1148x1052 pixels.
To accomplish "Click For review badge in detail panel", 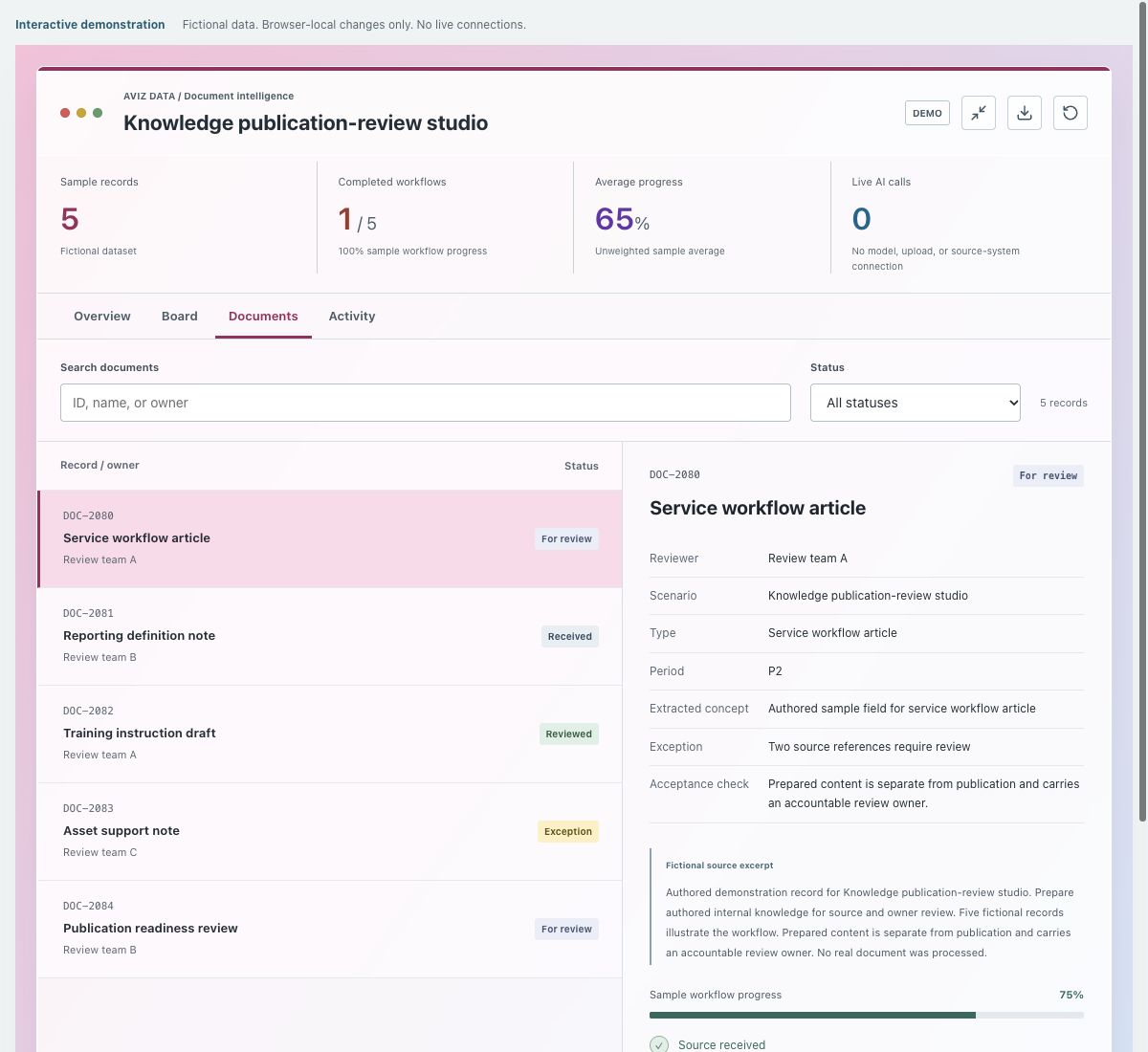I will pos(1049,475).
